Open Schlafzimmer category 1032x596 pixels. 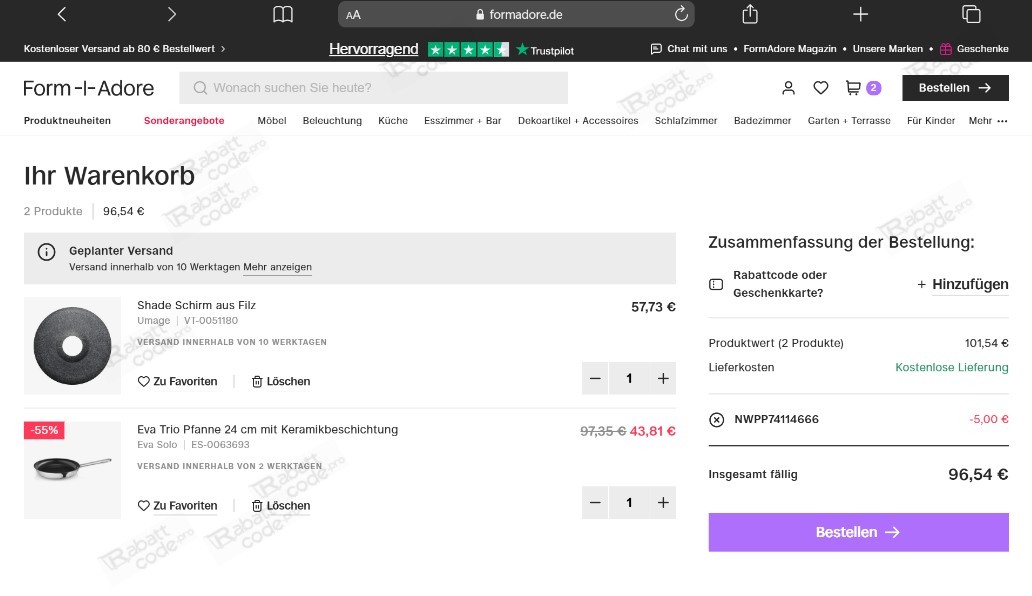(686, 120)
